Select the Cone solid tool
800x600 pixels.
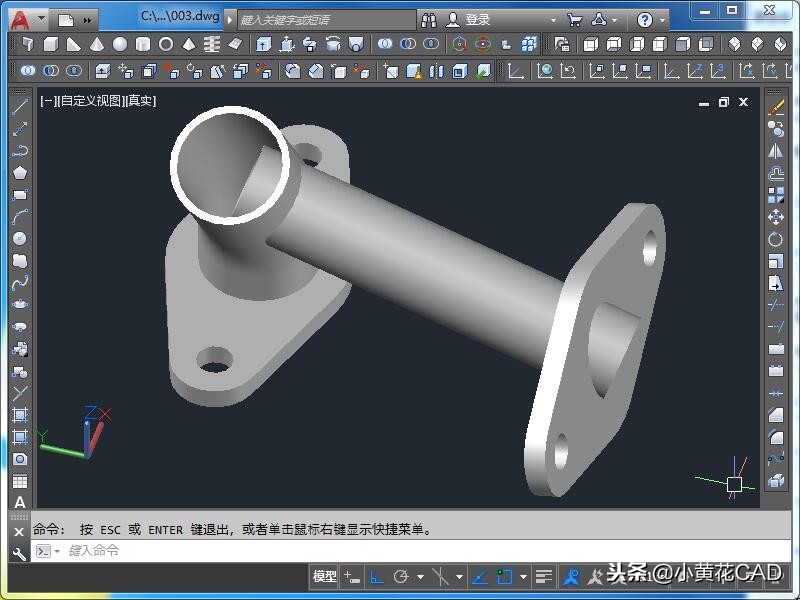(96, 44)
